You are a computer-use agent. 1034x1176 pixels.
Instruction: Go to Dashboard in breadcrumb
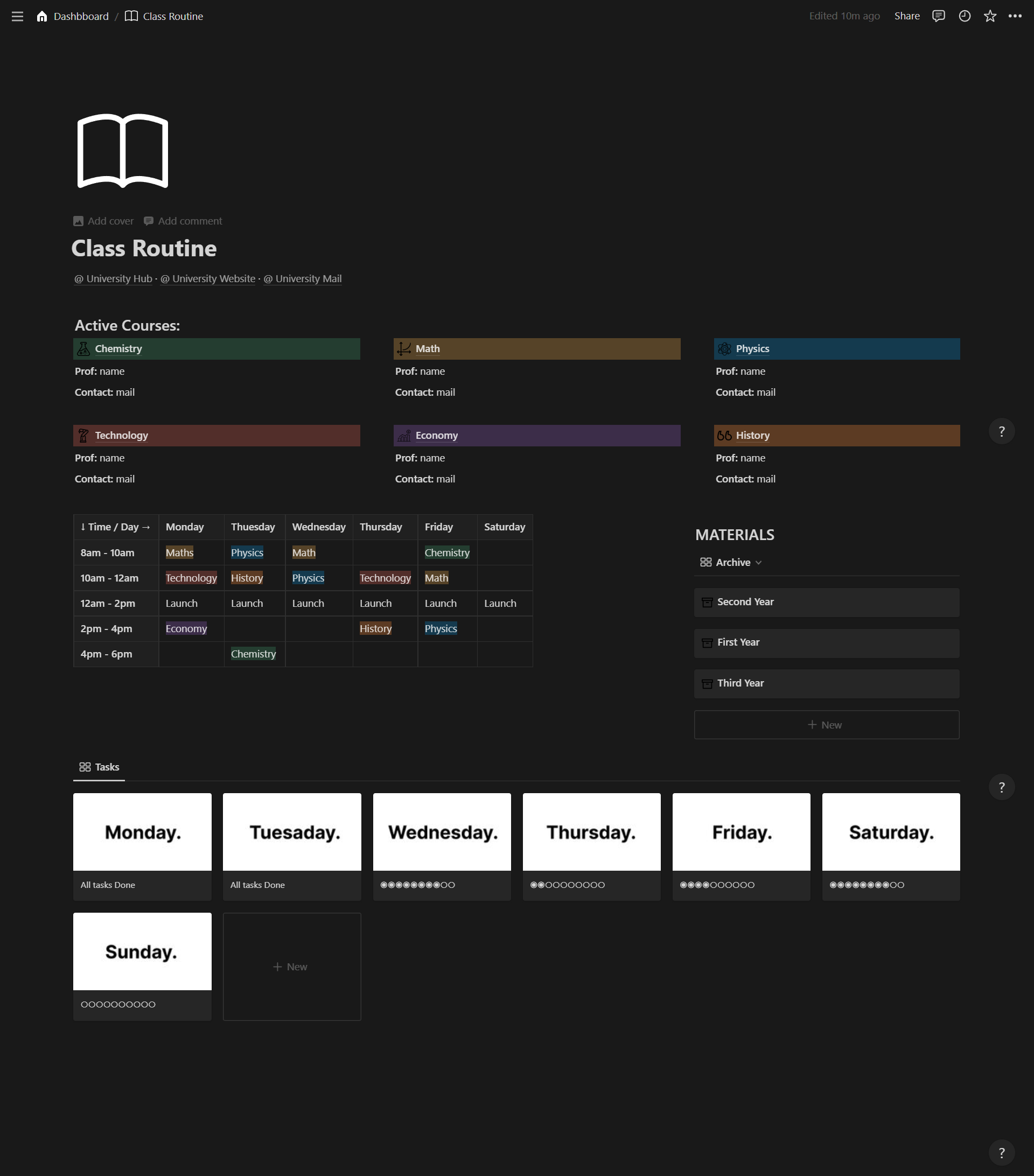pyautogui.click(x=81, y=16)
